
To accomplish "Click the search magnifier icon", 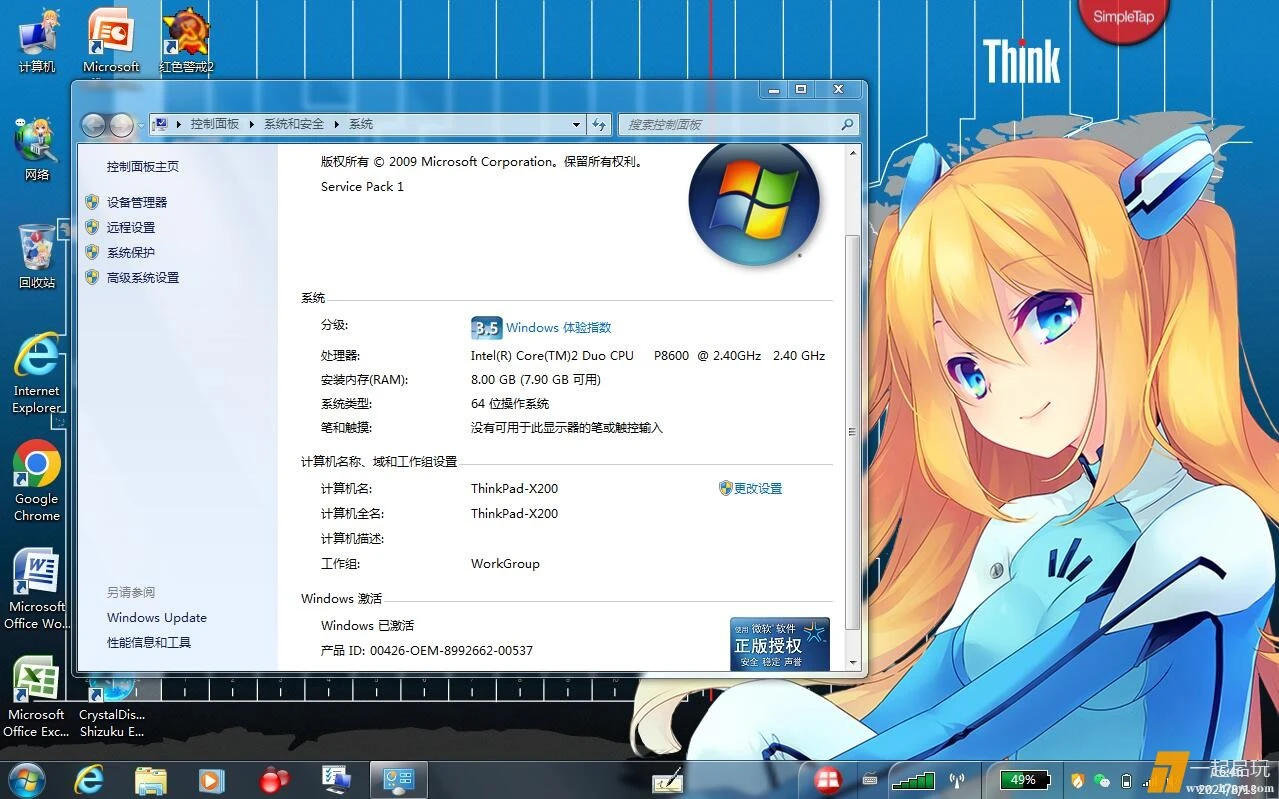I will [847, 124].
